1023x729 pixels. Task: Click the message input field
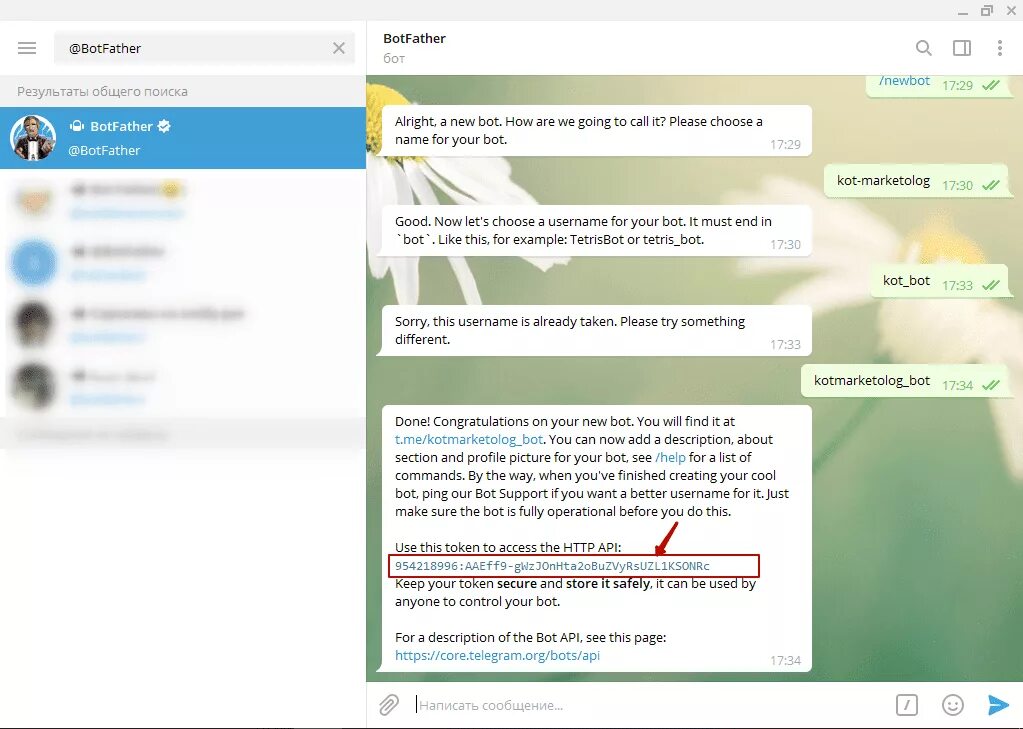[x=652, y=705]
